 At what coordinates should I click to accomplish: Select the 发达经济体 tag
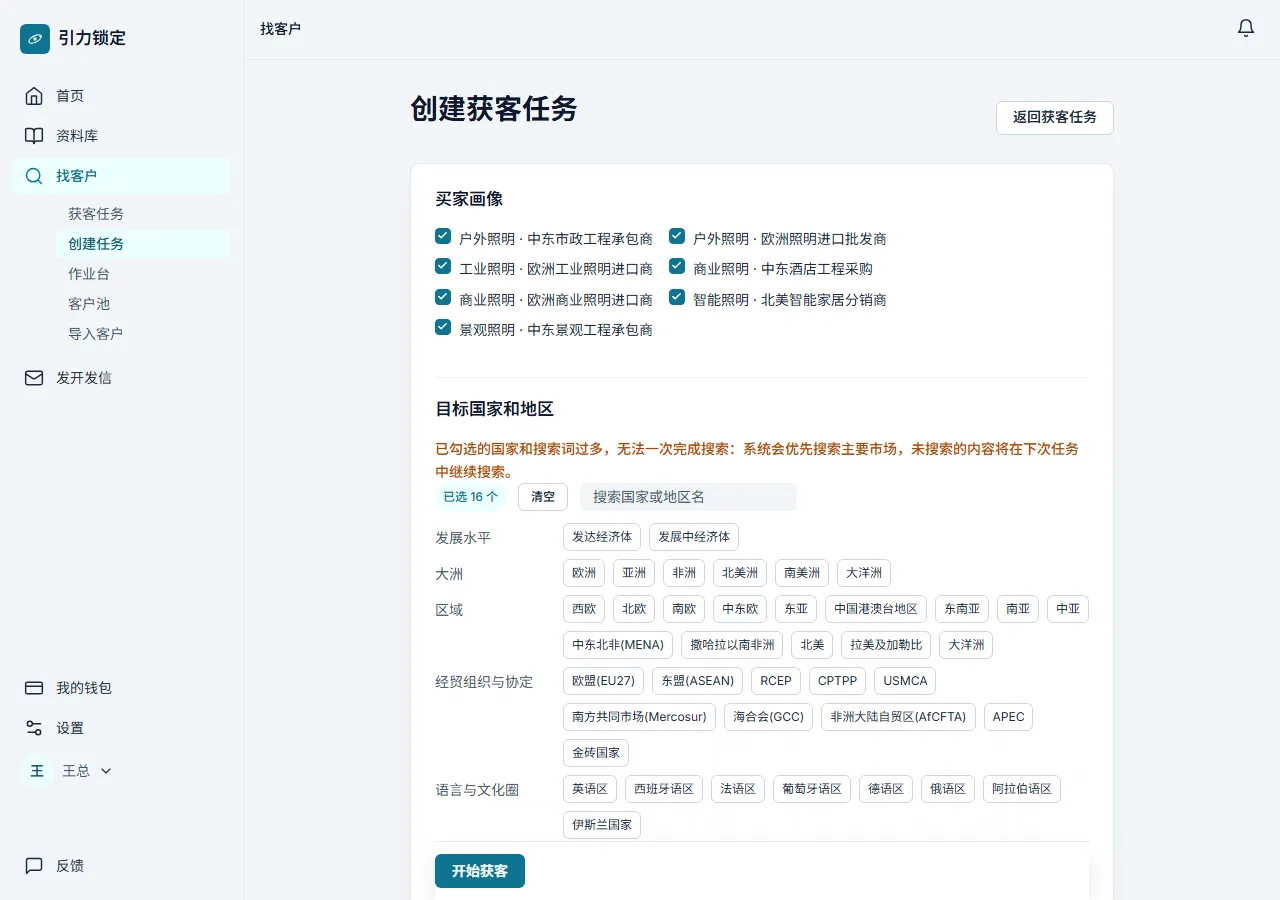602,537
